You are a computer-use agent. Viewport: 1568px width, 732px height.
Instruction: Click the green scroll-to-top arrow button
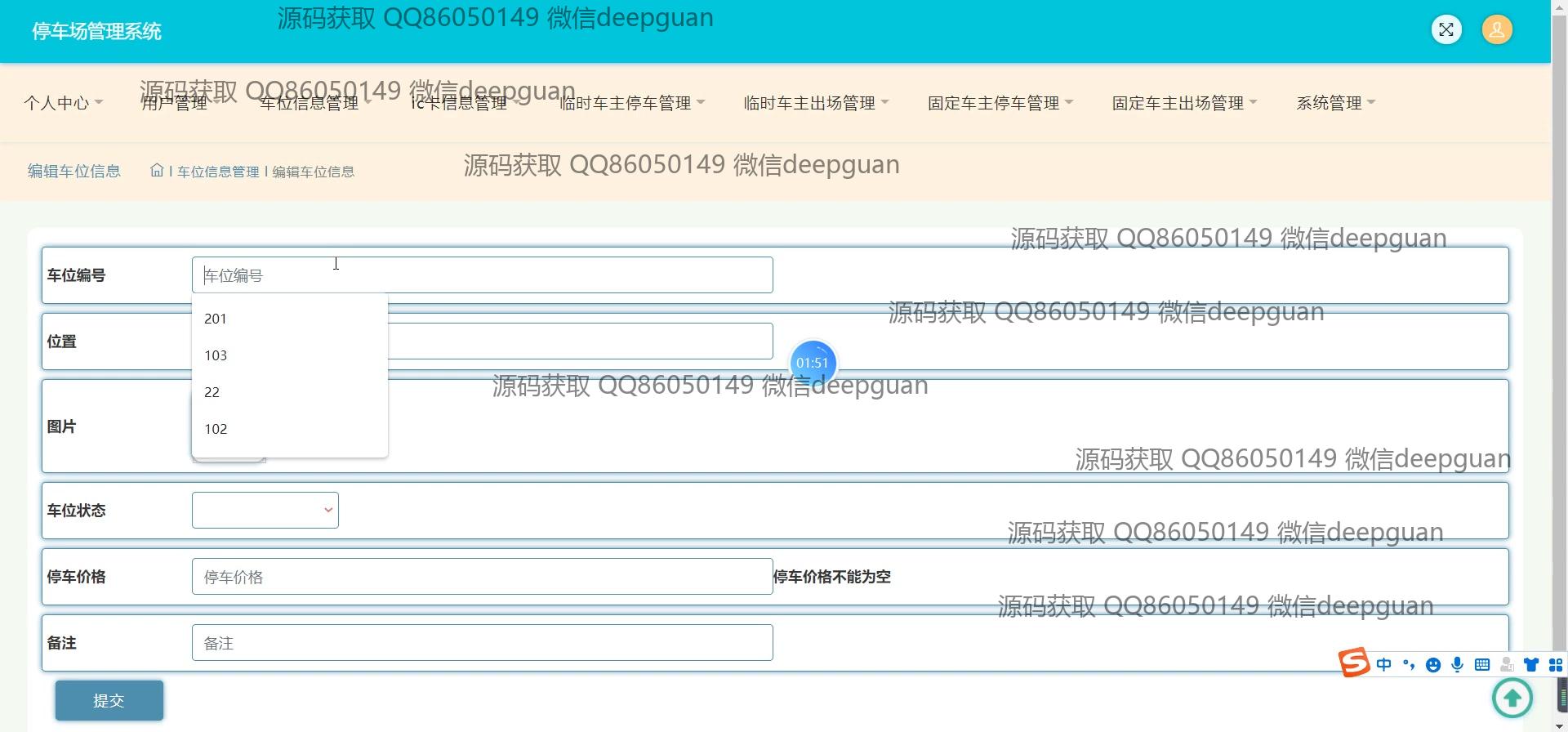tap(1512, 698)
